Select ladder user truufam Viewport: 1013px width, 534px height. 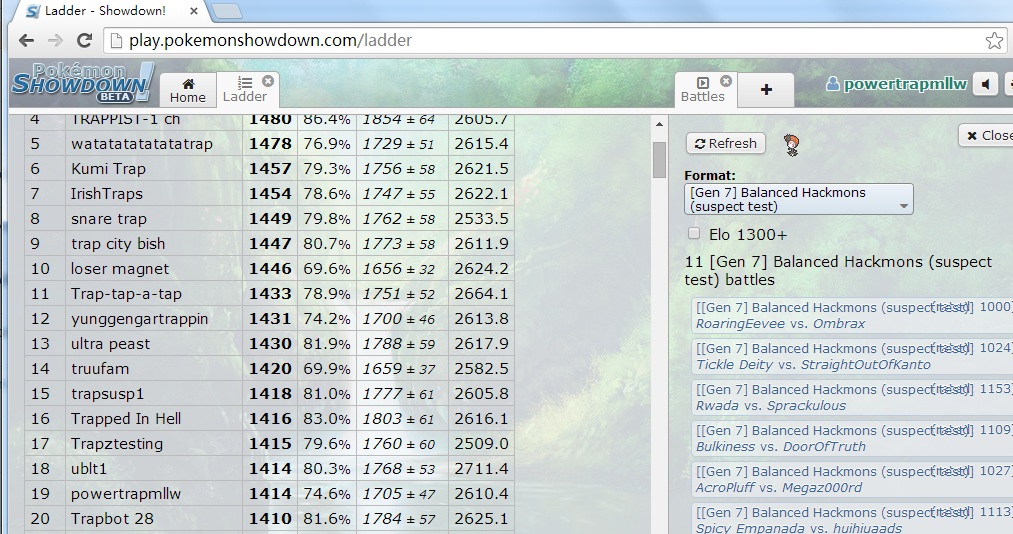tap(99, 369)
